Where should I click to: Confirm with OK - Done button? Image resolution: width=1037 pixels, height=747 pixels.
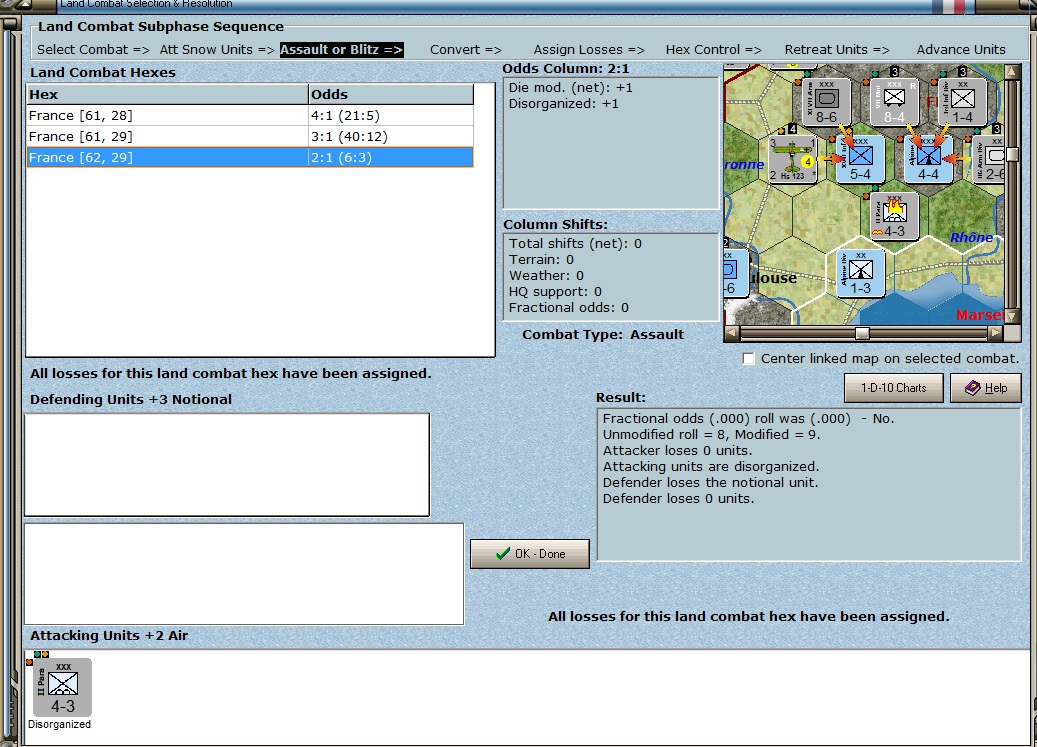pos(530,553)
